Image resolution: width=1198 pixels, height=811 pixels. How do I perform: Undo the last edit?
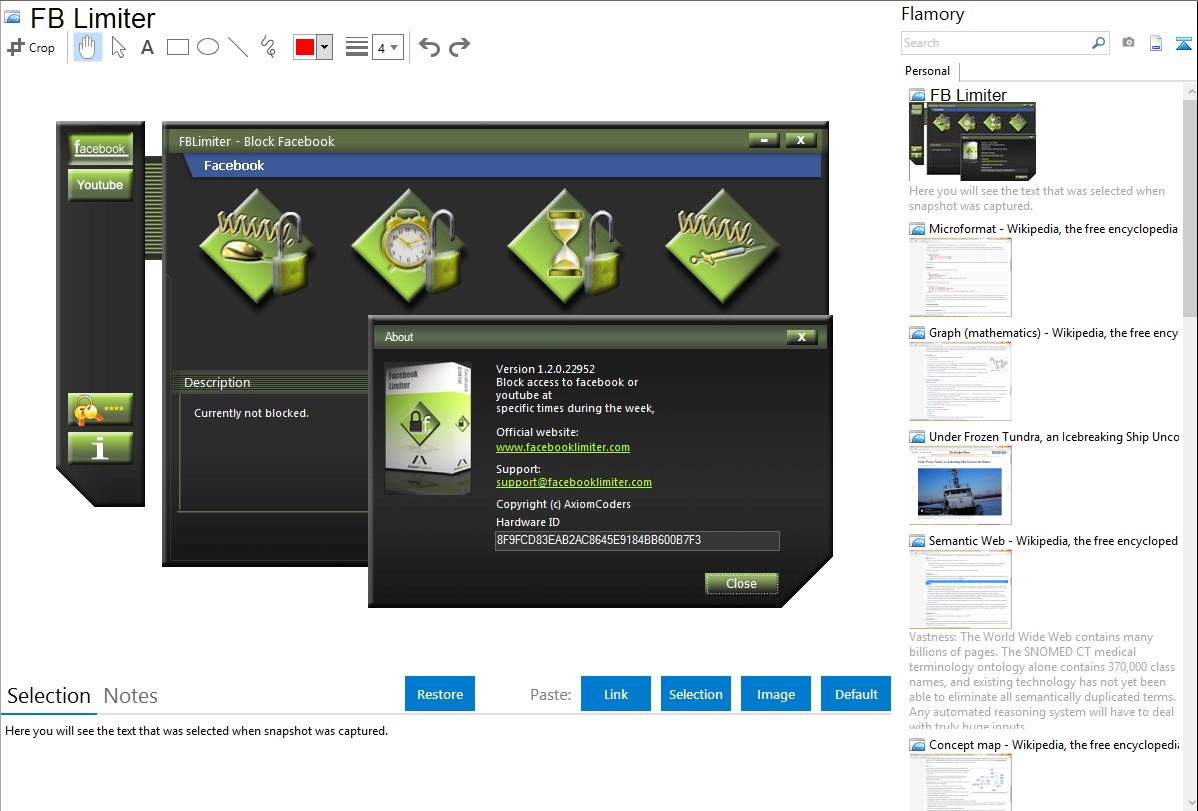[429, 47]
